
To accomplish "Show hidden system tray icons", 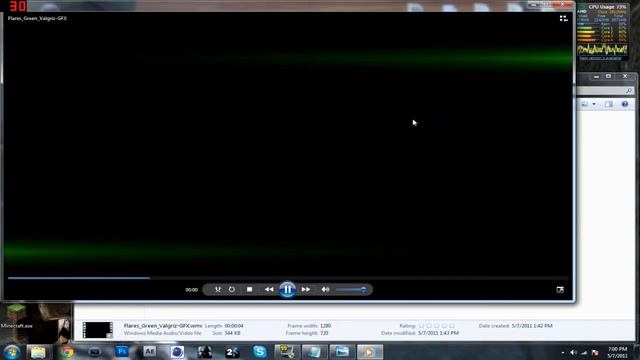I will [563, 353].
